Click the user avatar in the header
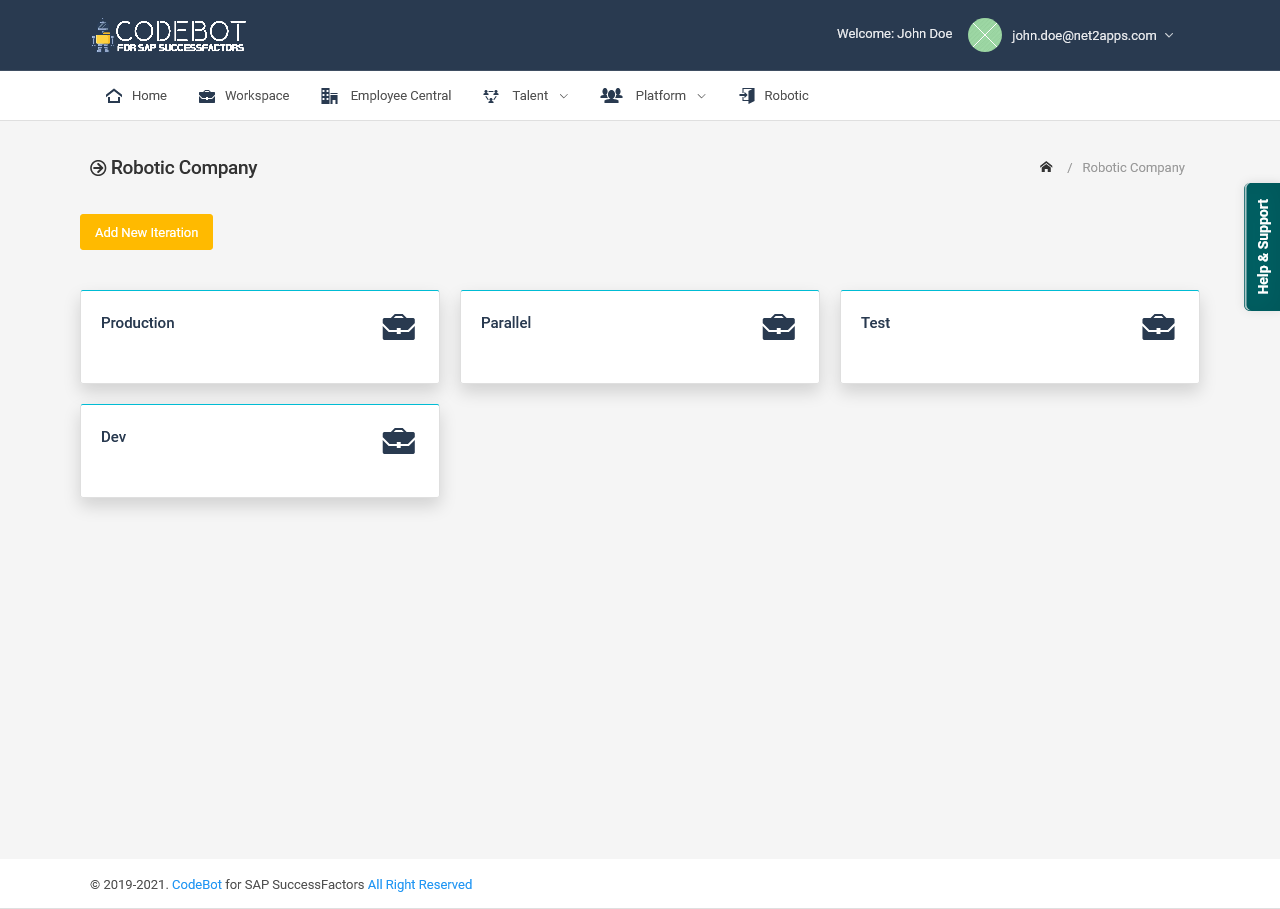The height and width of the screenshot is (909, 1280). (984, 35)
